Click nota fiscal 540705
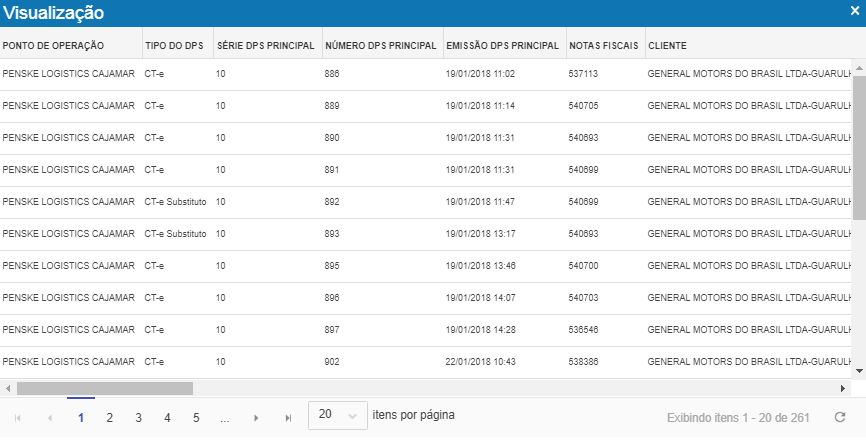This screenshot has height=440, width=866. coord(583,105)
